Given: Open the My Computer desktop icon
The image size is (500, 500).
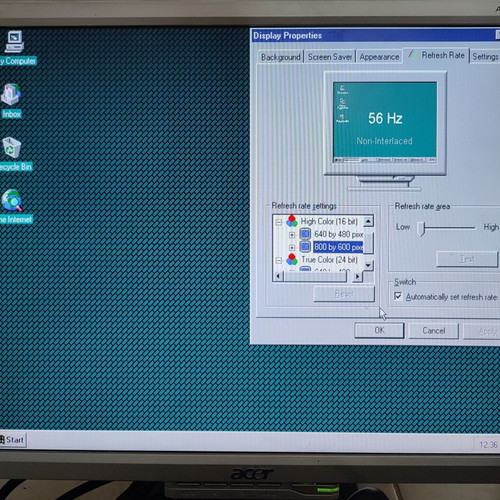Looking at the screenshot, I should point(13,42).
